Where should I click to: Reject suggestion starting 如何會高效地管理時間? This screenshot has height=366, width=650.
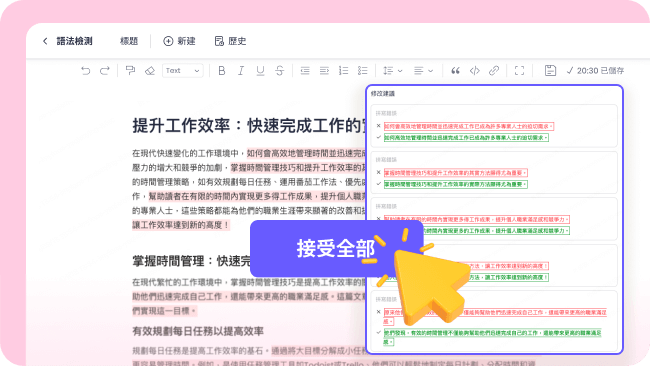click(378, 126)
